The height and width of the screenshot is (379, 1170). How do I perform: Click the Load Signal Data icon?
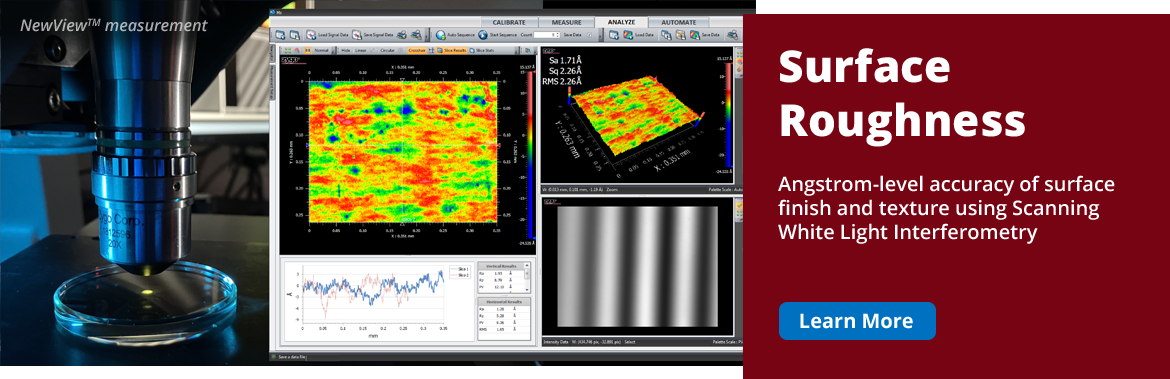[x=310, y=34]
